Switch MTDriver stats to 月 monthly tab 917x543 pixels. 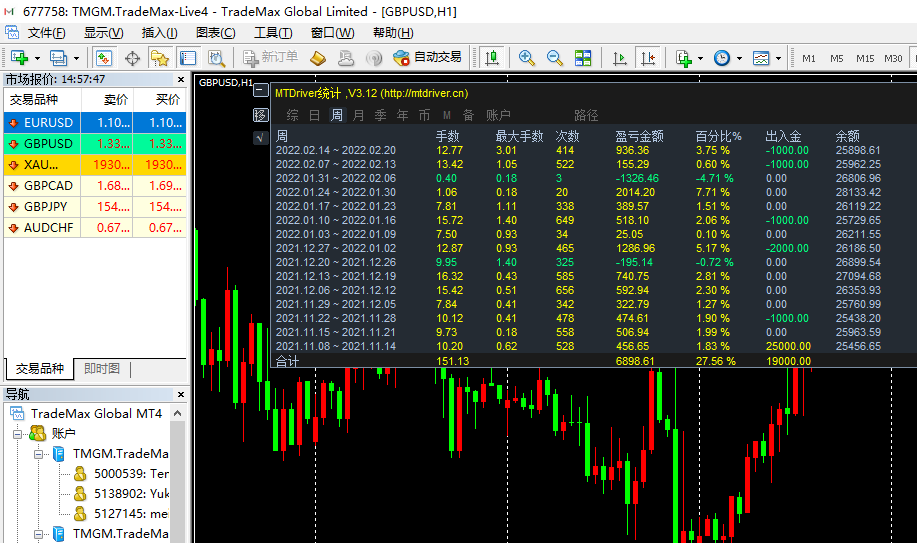coord(358,115)
